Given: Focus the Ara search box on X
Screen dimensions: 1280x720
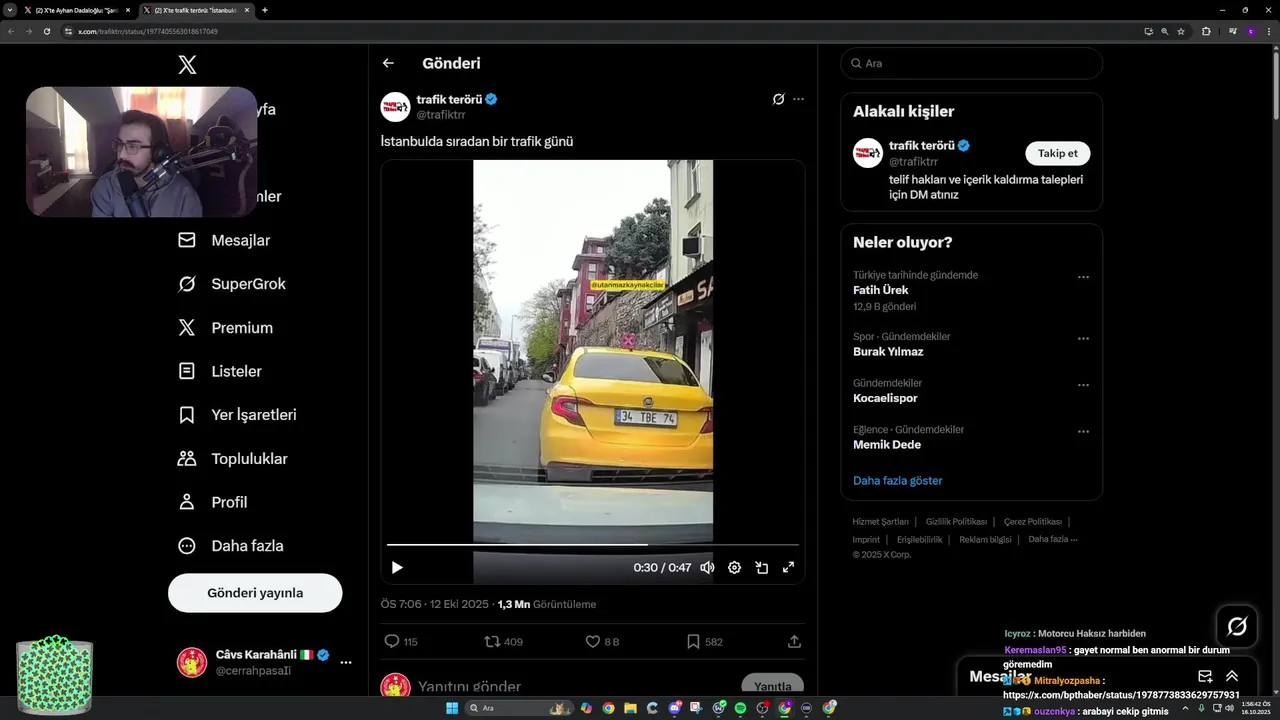Looking at the screenshot, I should pos(971,63).
